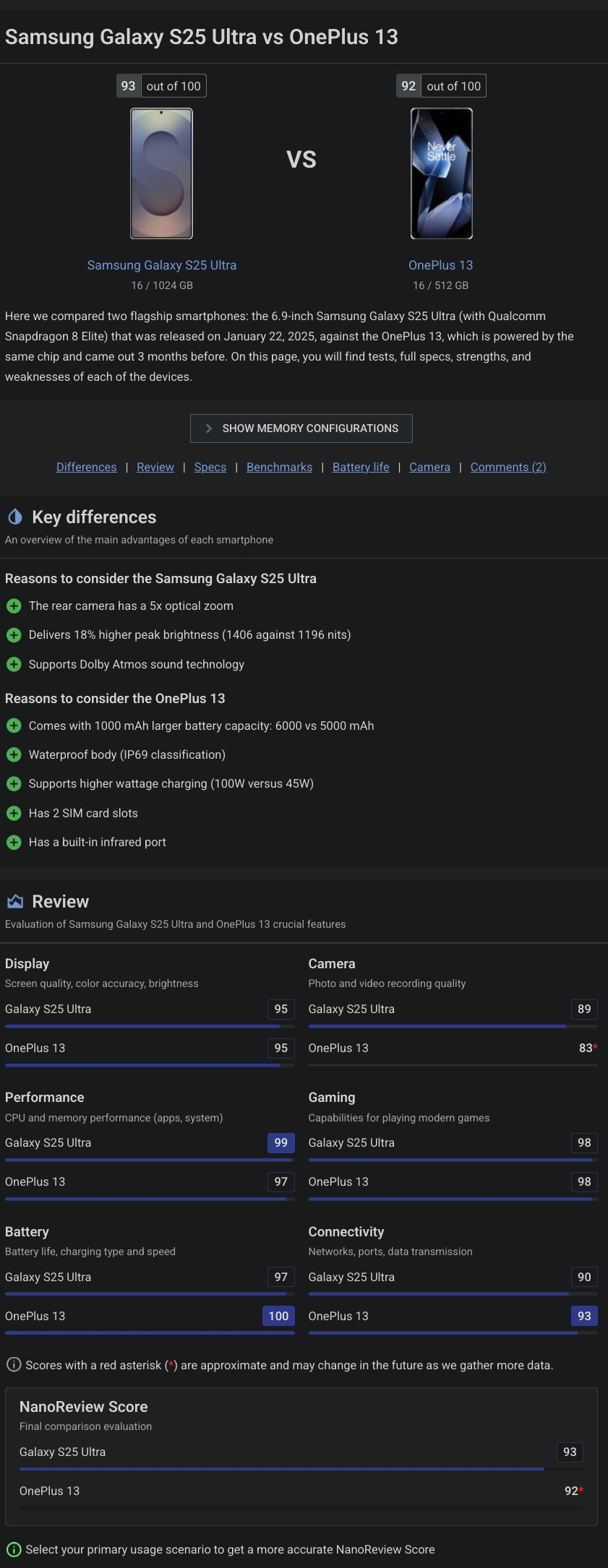Screen dimensions: 608x1568
Task: Click Battery score bar for OnePlus 13
Action: (150, 1332)
